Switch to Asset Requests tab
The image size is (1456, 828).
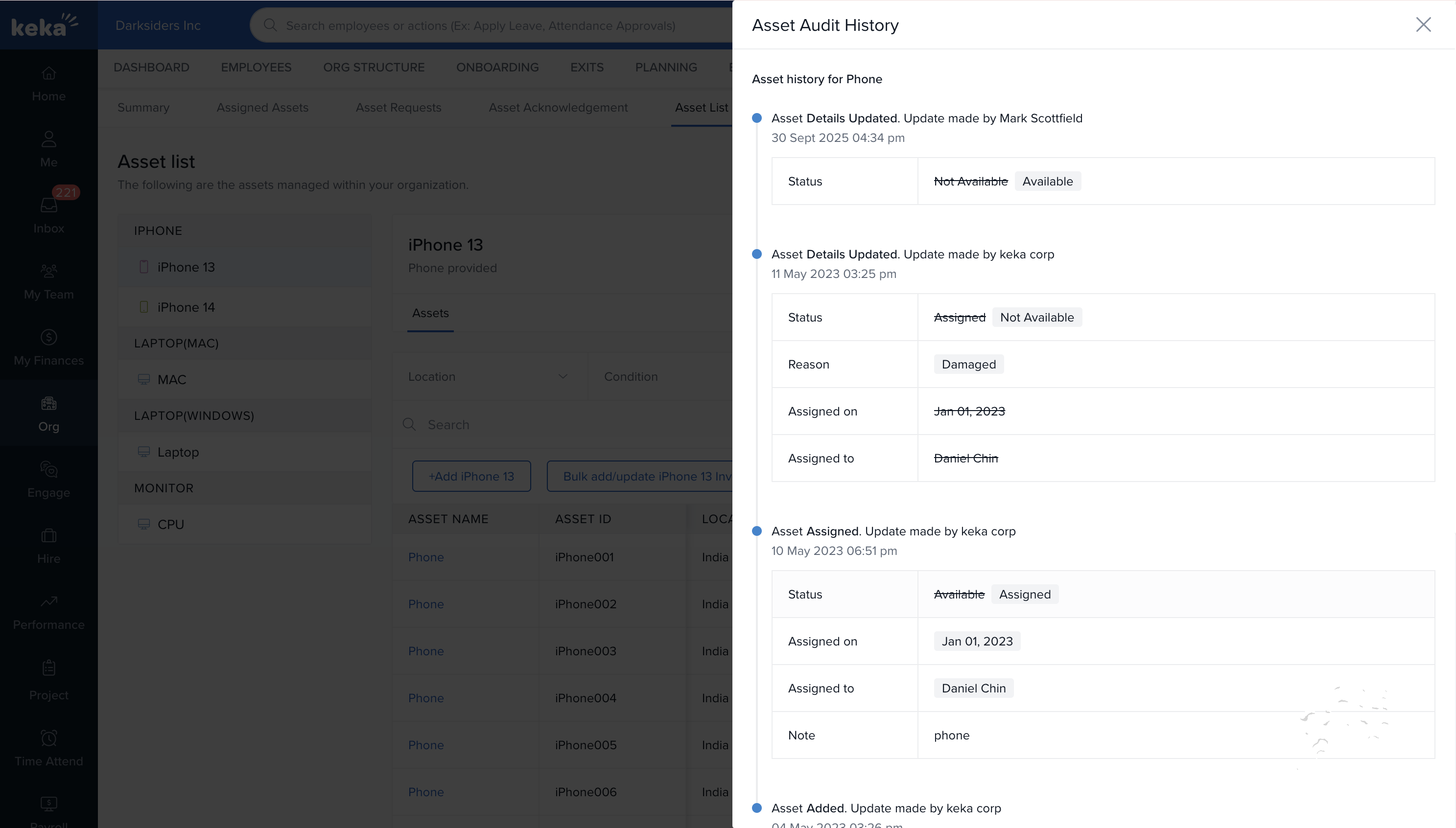pos(398,108)
